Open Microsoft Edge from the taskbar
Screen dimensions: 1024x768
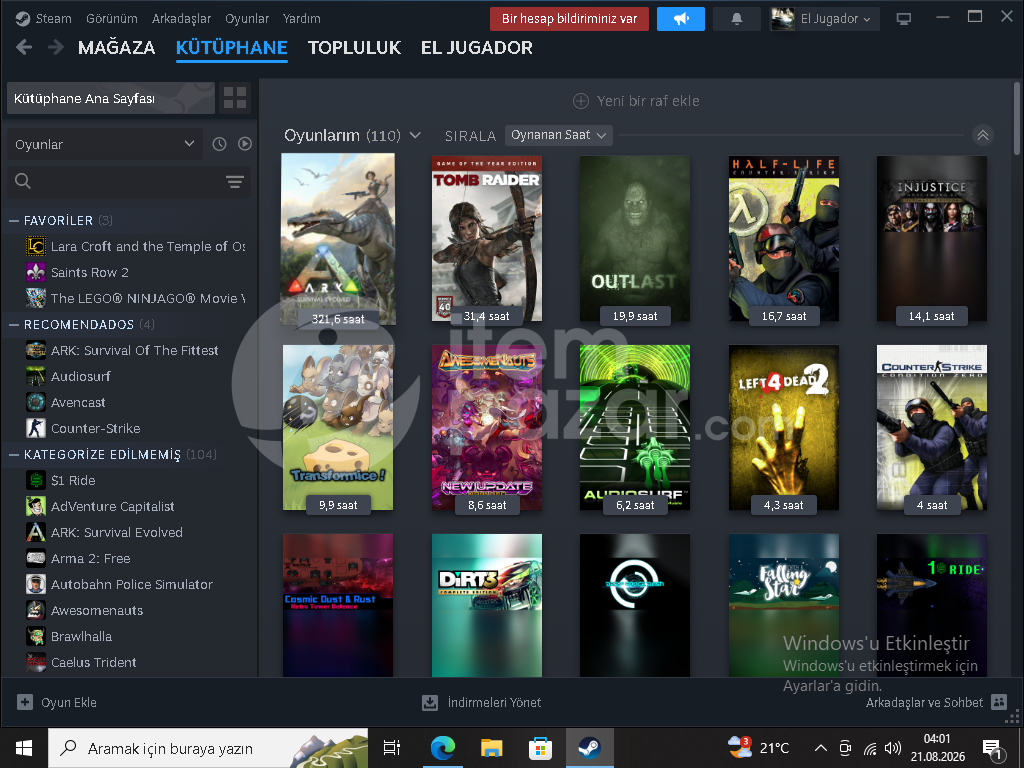click(x=443, y=748)
